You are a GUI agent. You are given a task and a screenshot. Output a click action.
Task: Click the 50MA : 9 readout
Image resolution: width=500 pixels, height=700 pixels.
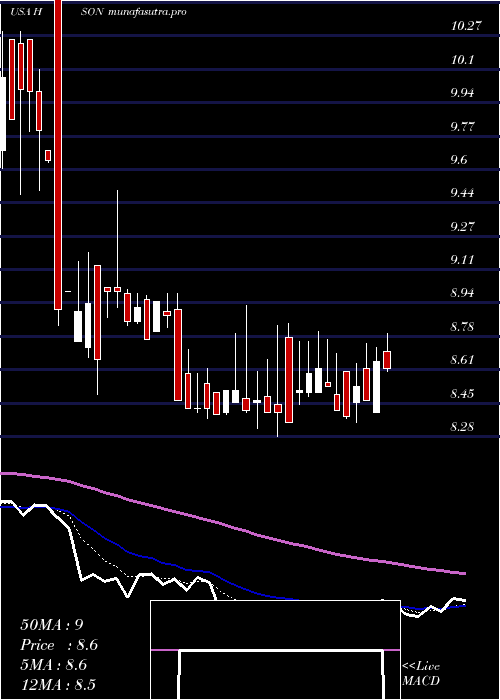pos(52,625)
